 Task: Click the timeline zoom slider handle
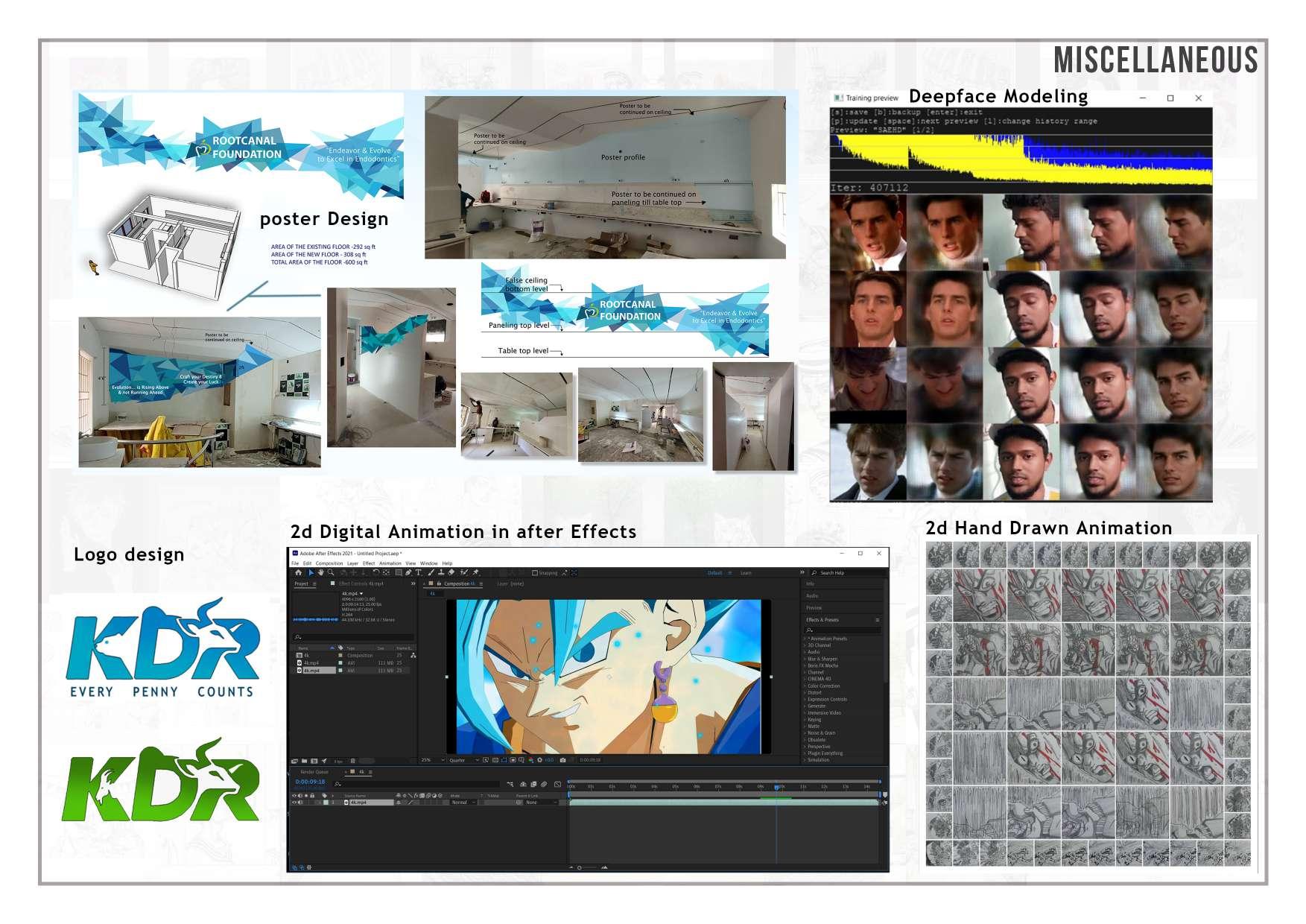580,867
